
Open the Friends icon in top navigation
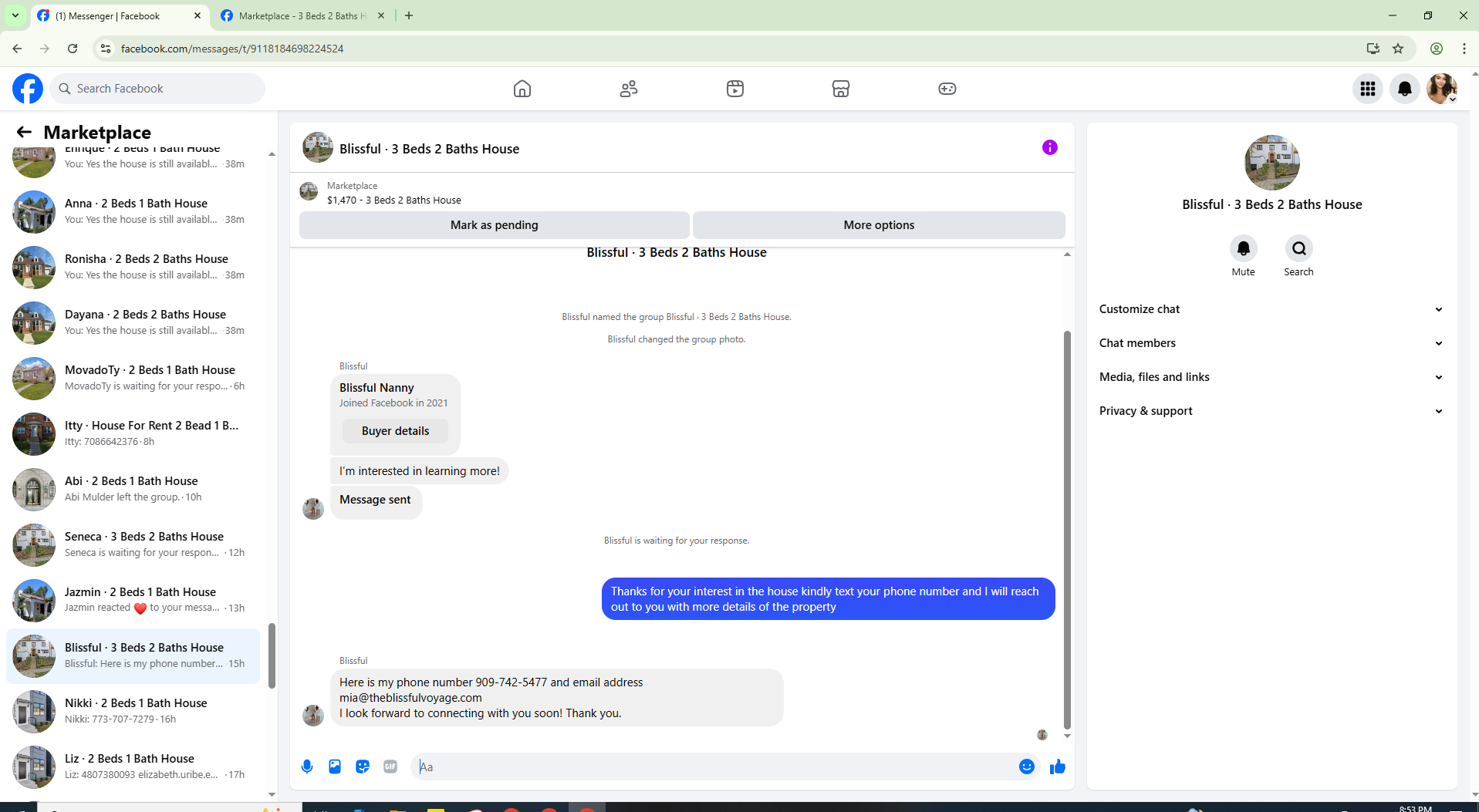(x=629, y=89)
